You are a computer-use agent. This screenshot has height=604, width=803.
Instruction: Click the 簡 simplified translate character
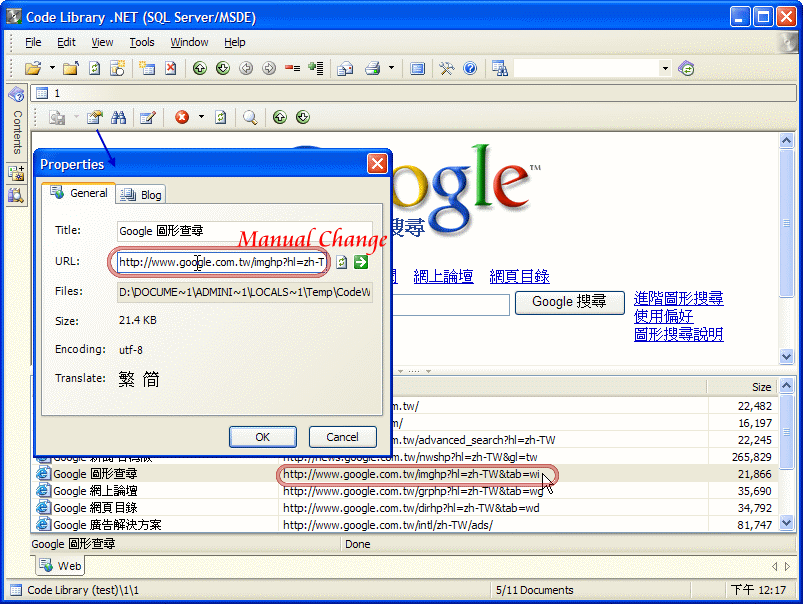(x=151, y=379)
